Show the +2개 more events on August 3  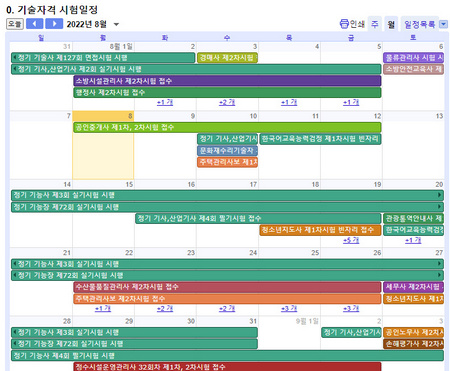click(x=227, y=102)
